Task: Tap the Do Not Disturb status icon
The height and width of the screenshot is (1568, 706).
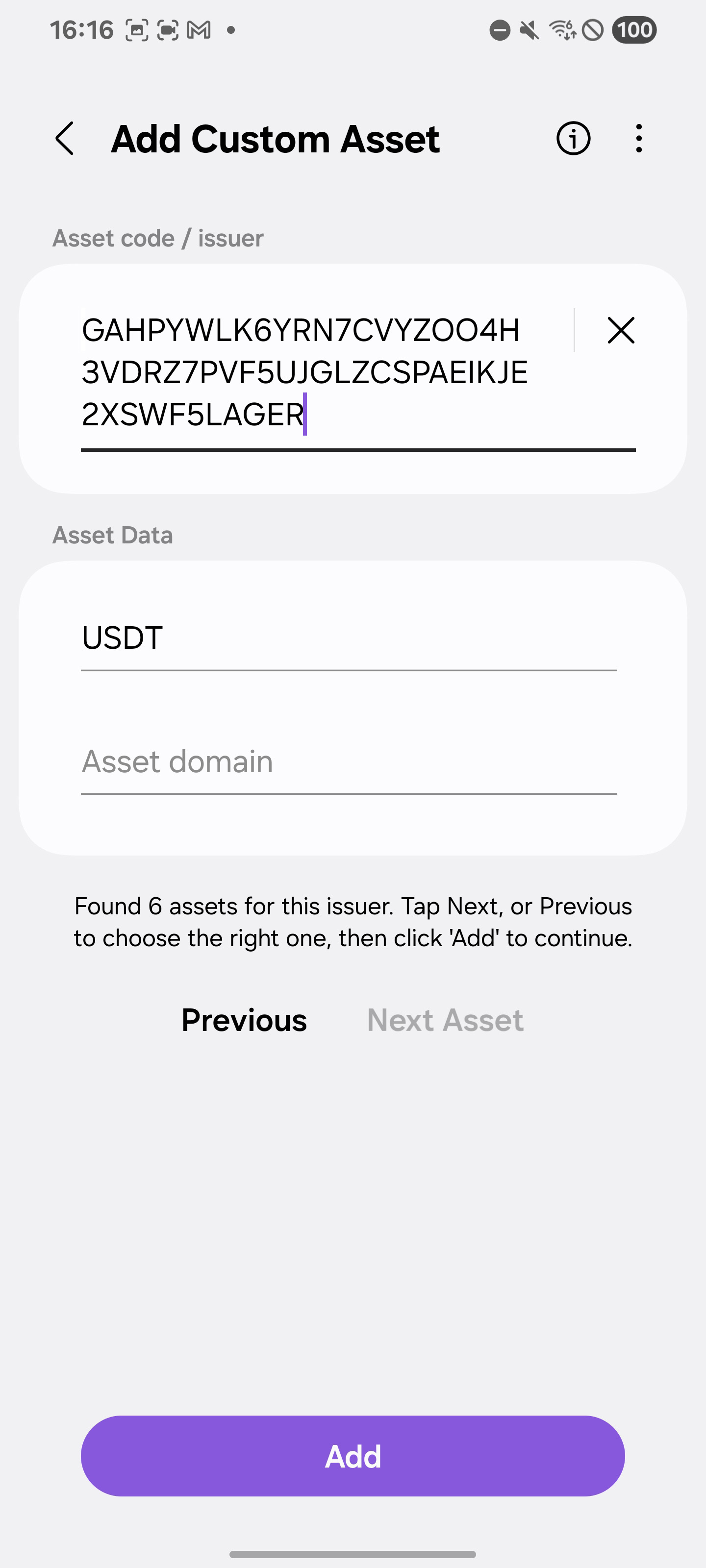Action: click(x=500, y=30)
